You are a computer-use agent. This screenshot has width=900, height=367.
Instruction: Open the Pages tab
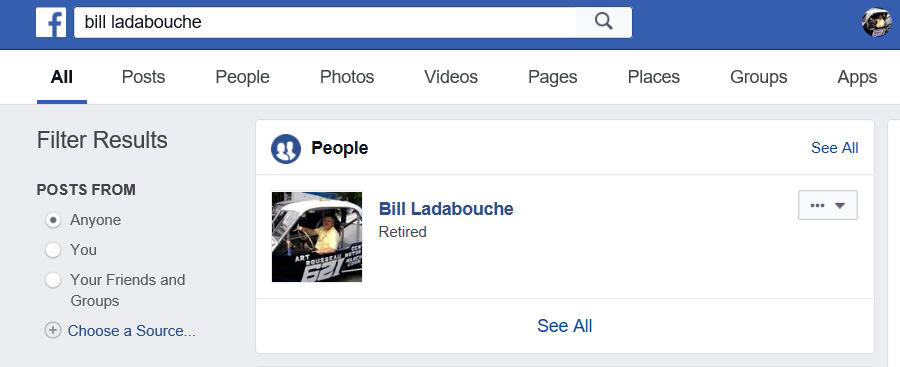point(552,77)
